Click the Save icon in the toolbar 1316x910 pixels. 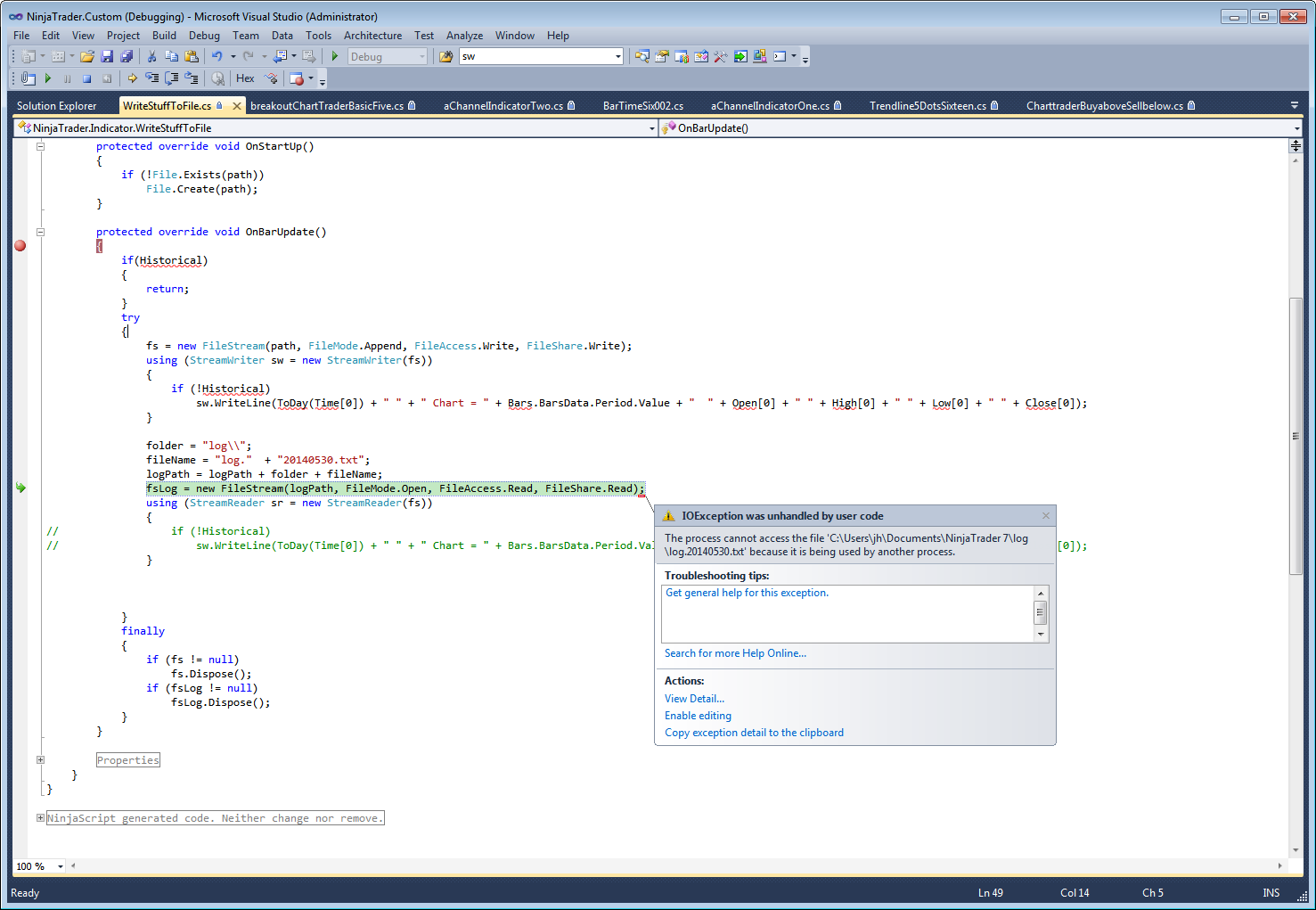pos(107,56)
